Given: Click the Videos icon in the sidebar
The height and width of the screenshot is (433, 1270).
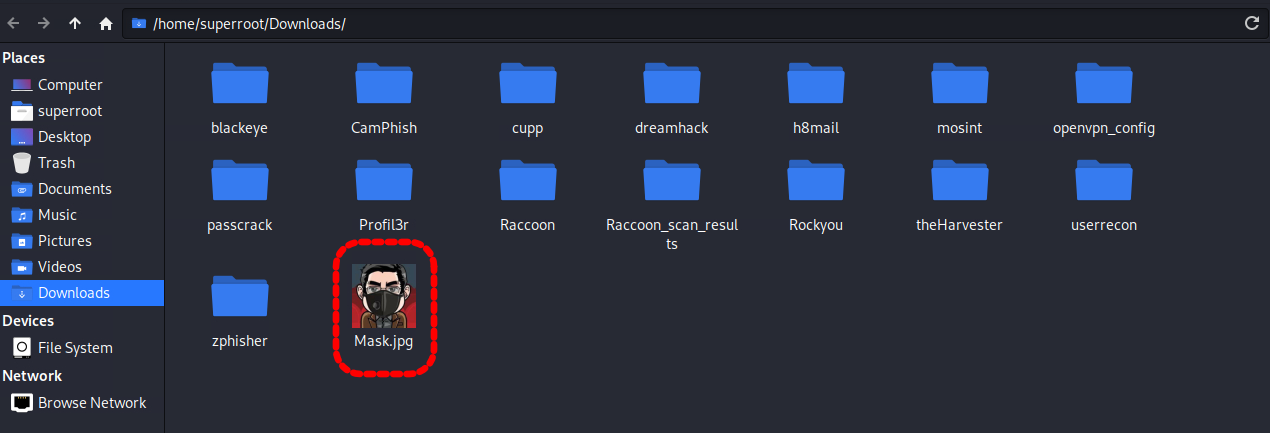Looking at the screenshot, I should [x=22, y=267].
